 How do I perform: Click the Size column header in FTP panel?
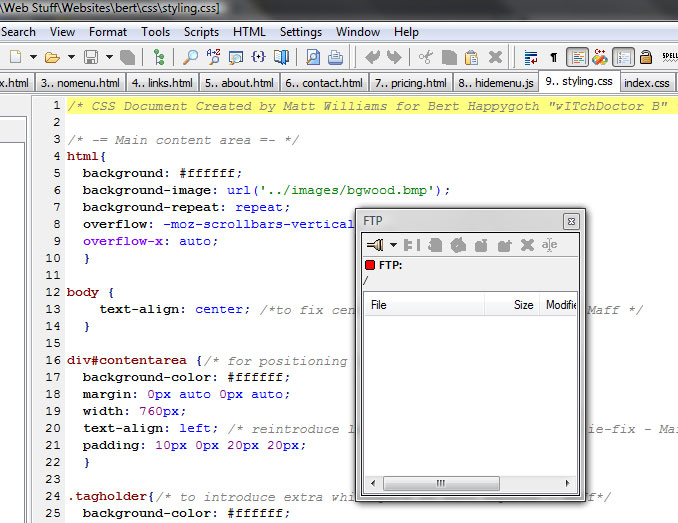[523, 305]
